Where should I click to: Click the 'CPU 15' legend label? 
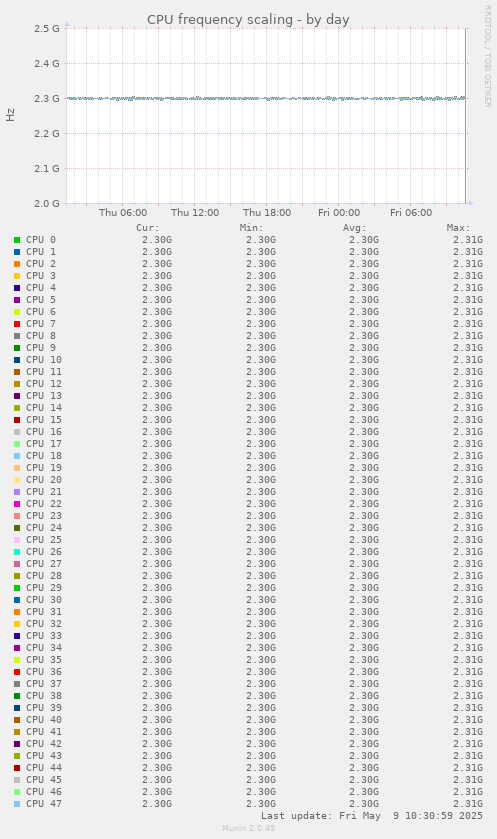[x=44, y=420]
